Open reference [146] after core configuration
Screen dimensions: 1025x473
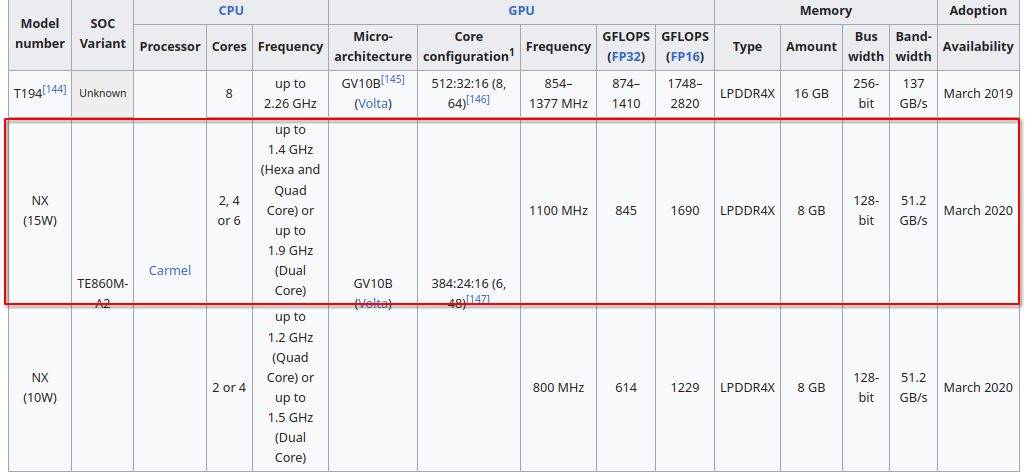(x=477, y=99)
